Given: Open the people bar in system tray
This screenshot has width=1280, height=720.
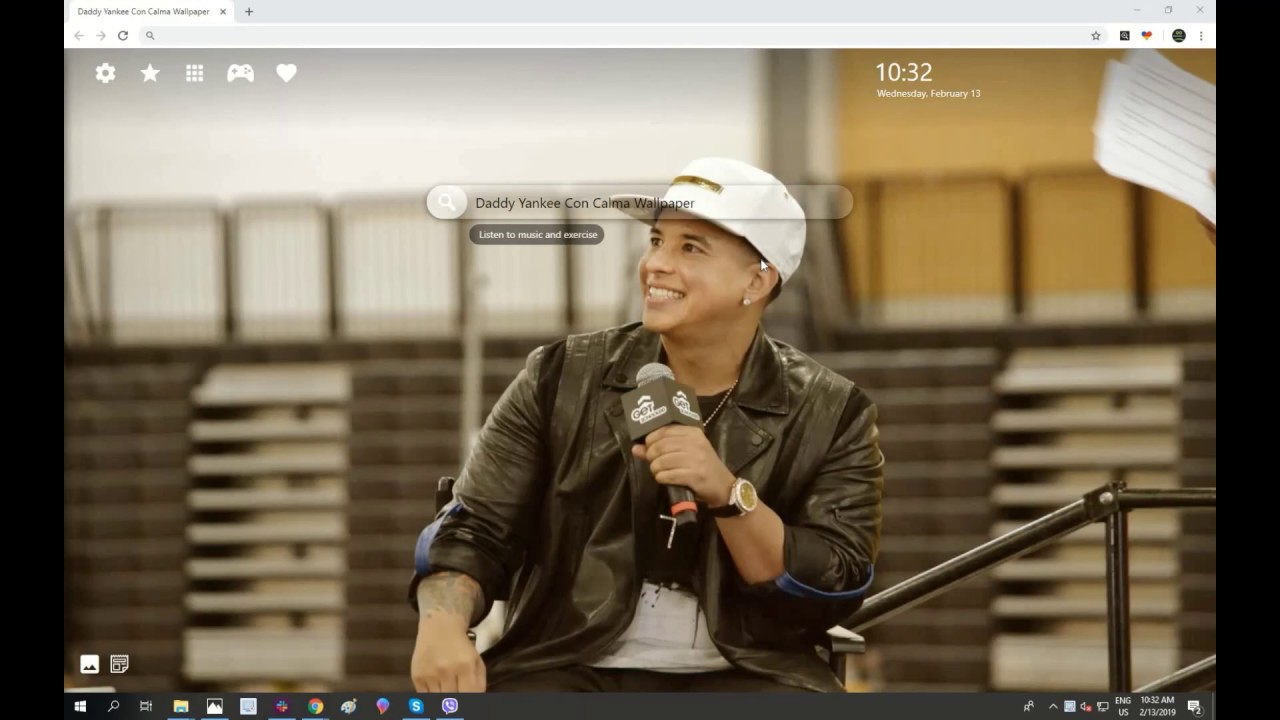Looking at the screenshot, I should (1028, 706).
